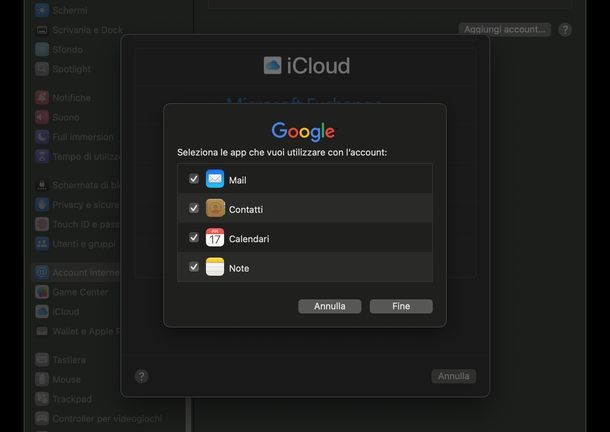Image resolution: width=610 pixels, height=432 pixels.
Task: Click the Calendari app icon
Action: click(x=215, y=237)
